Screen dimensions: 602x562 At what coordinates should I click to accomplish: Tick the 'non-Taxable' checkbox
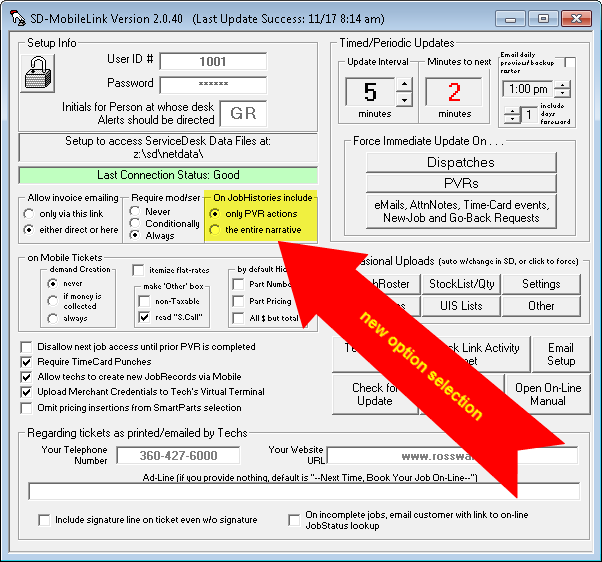coord(143,300)
